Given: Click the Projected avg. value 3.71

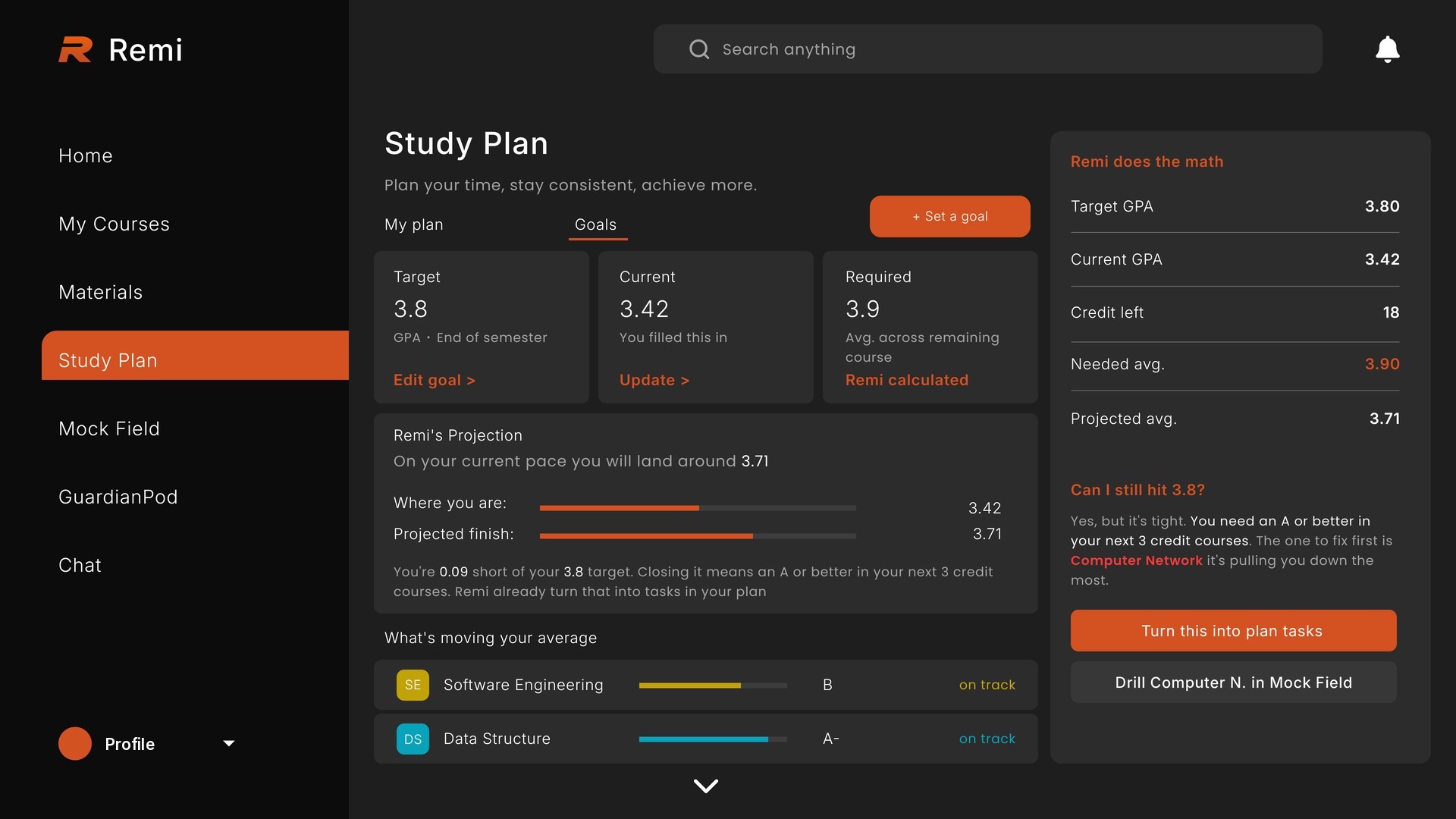Looking at the screenshot, I should 1384,419.
